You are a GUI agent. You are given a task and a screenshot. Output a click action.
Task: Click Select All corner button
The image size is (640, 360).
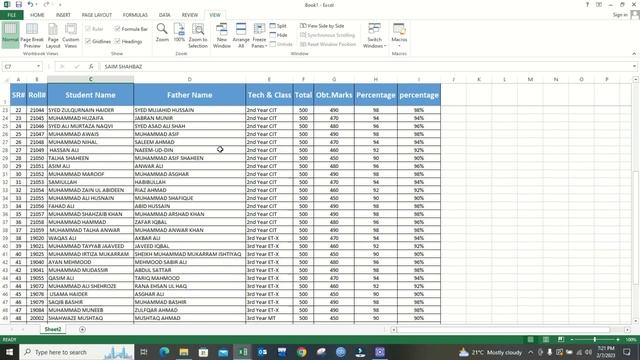coord(5,79)
